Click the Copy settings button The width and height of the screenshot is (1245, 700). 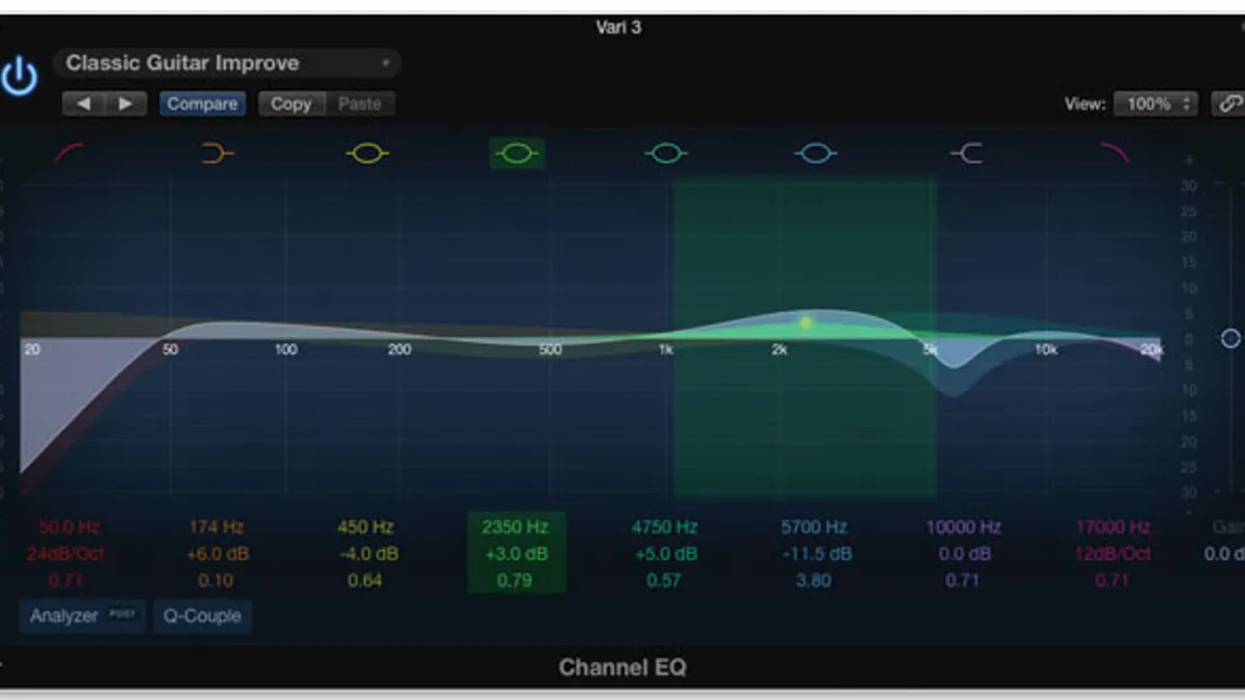tap(291, 104)
